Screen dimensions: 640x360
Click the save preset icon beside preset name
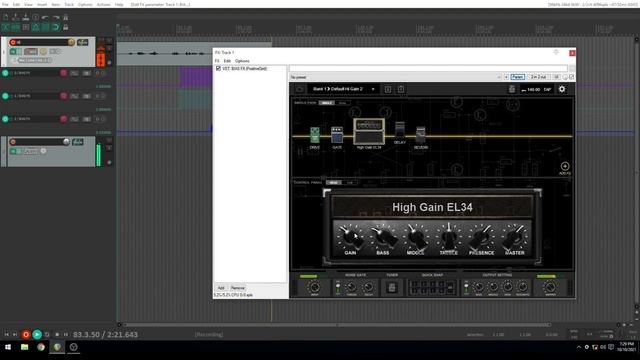[x=388, y=89]
